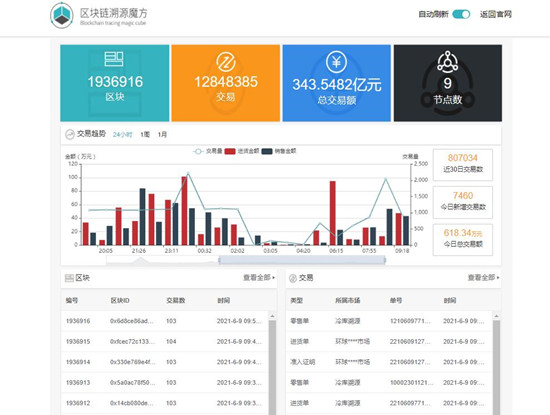This screenshot has height=415, width=550.
Task: Toggle the red 进货金额 legend series
Action: click(x=242, y=151)
